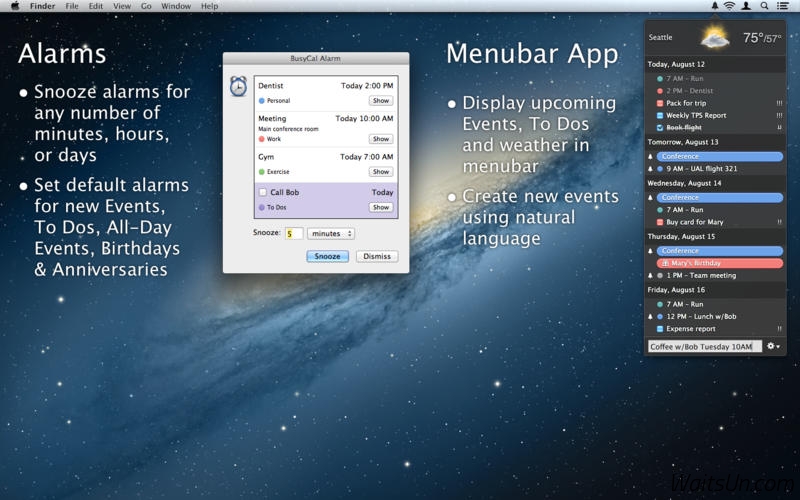Open the snooze minutes unit dropdown

coord(331,234)
